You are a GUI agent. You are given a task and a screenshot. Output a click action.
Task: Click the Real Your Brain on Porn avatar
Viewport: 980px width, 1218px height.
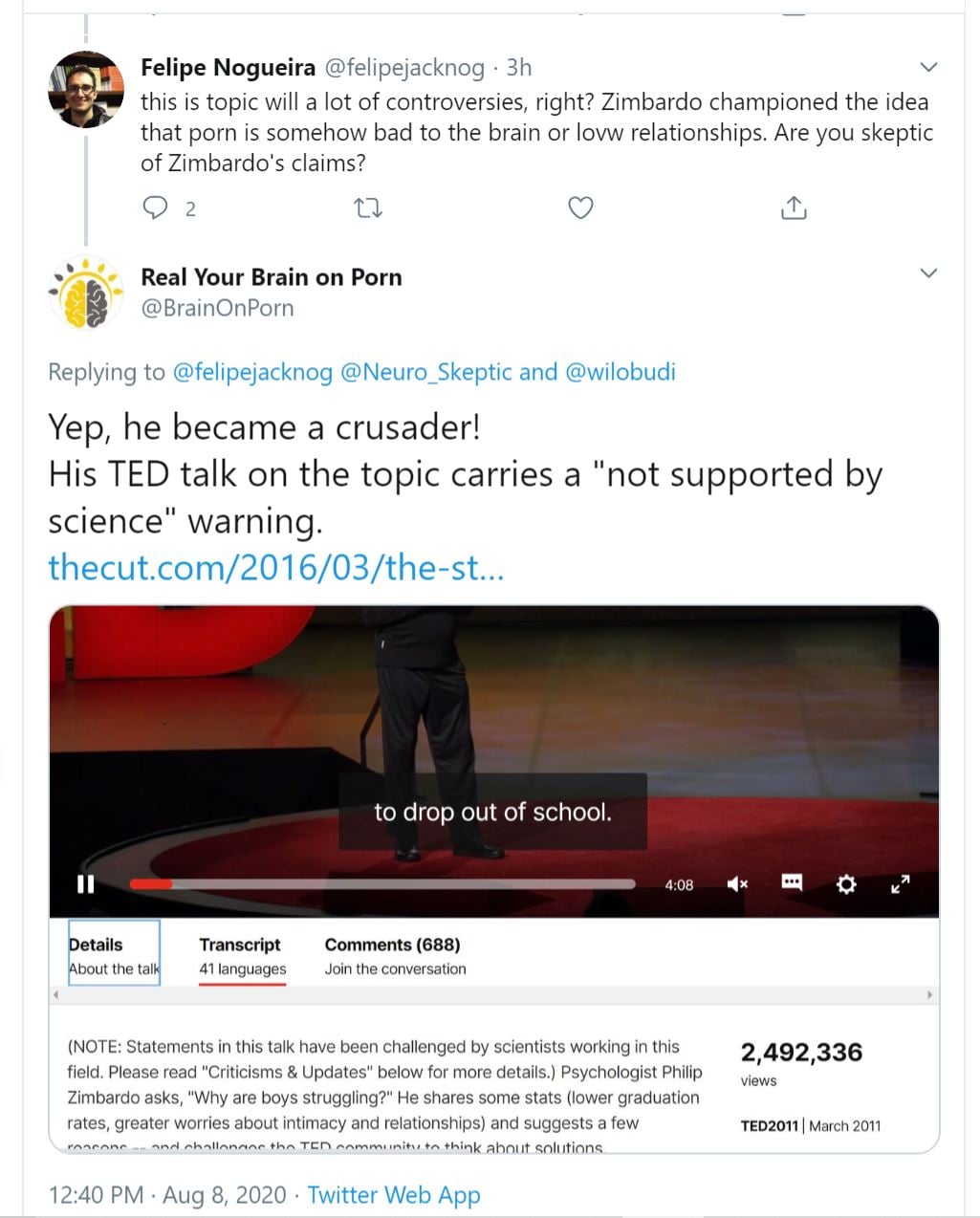tap(86, 293)
